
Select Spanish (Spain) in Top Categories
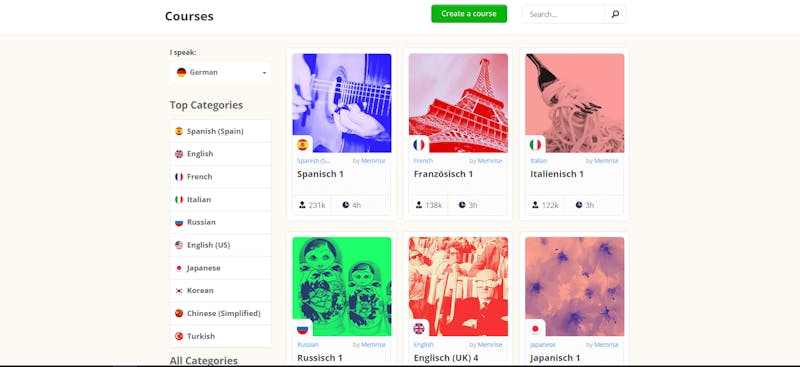tap(220, 131)
